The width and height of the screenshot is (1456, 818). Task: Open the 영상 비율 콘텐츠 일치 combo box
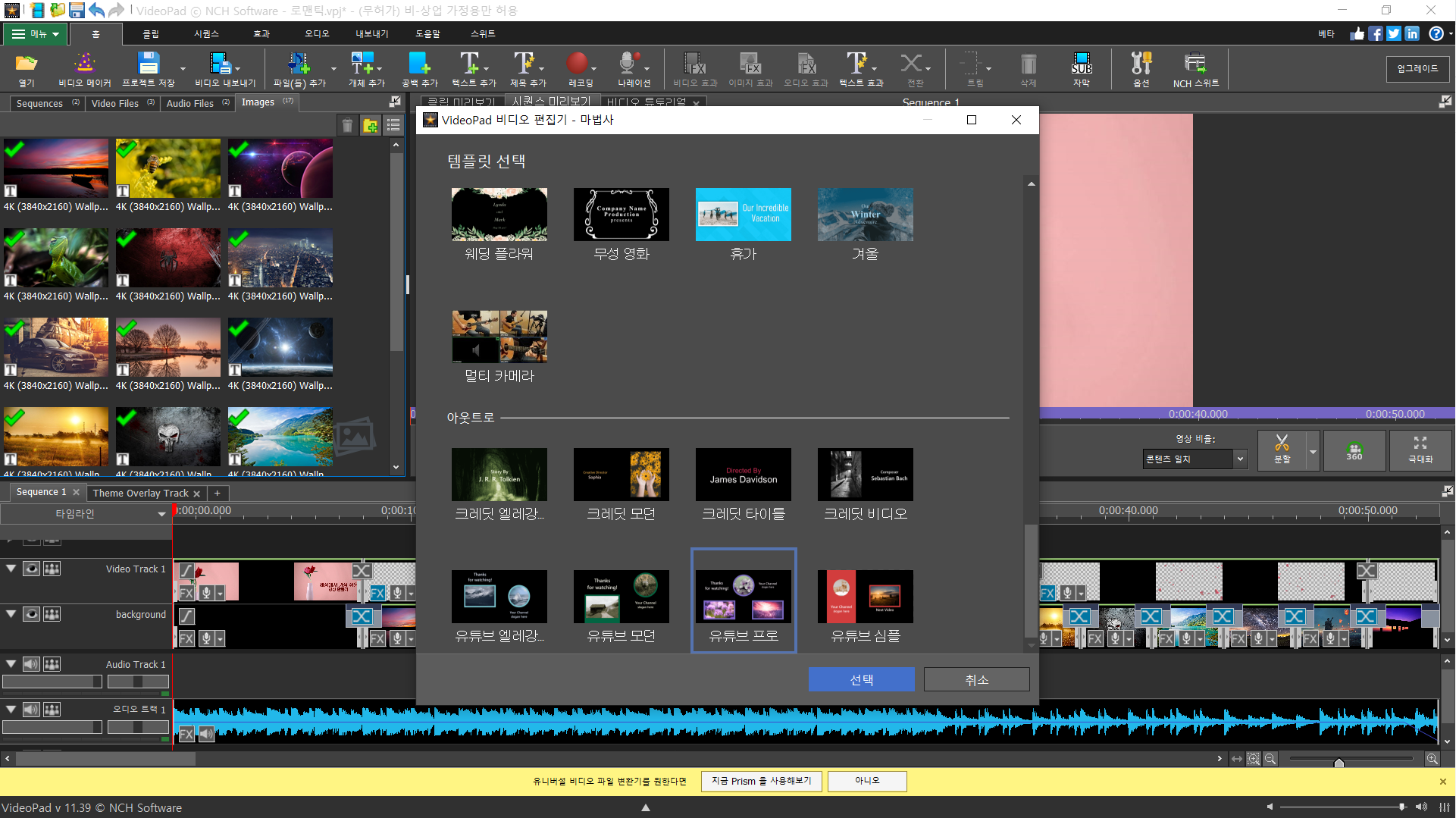pos(1194,459)
